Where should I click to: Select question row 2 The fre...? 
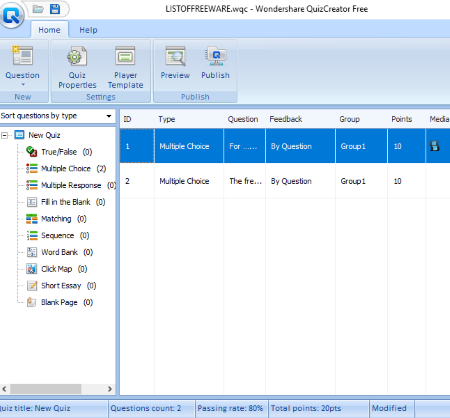click(x=285, y=181)
